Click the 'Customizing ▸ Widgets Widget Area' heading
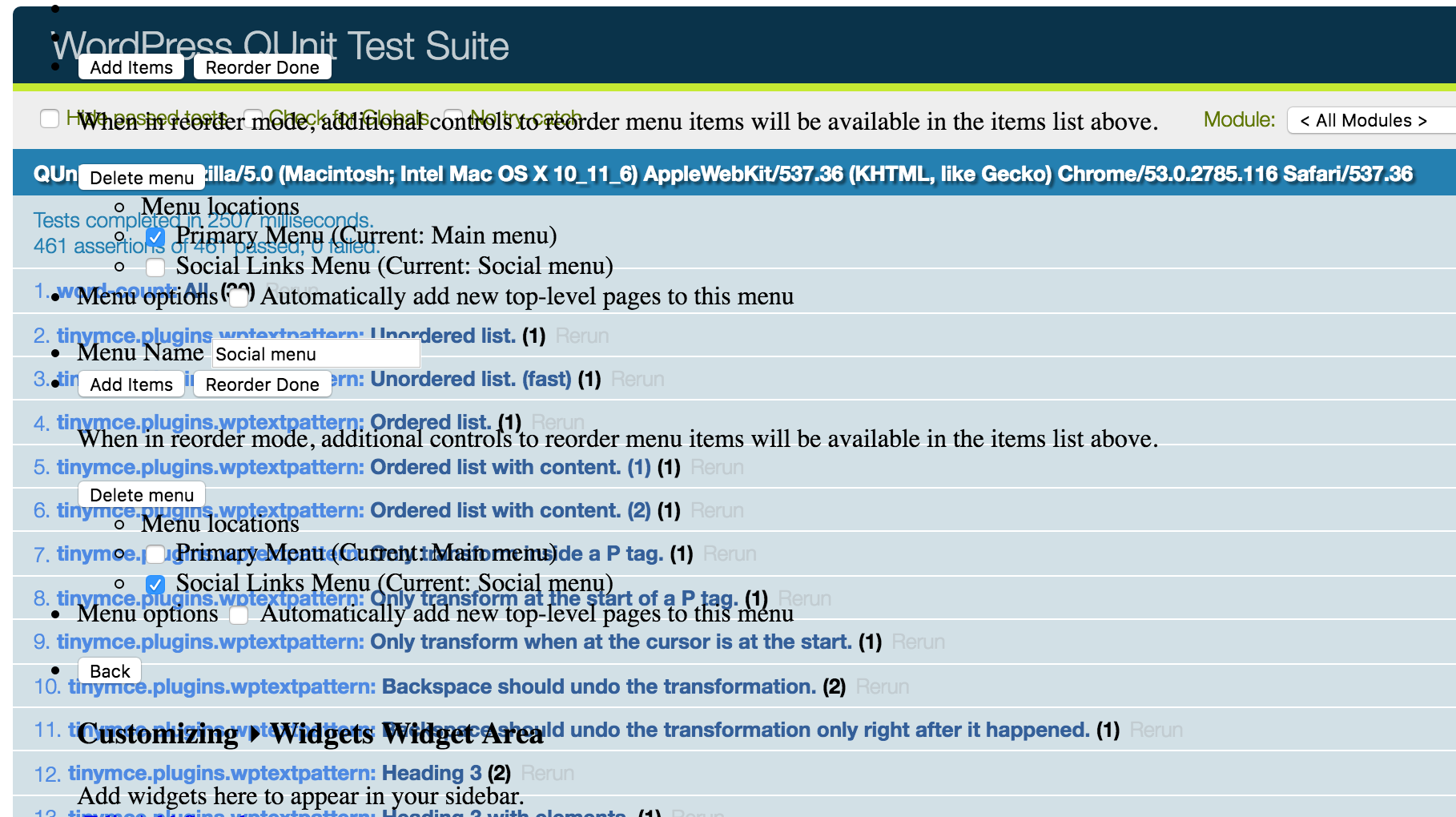The image size is (1456, 817). [310, 734]
